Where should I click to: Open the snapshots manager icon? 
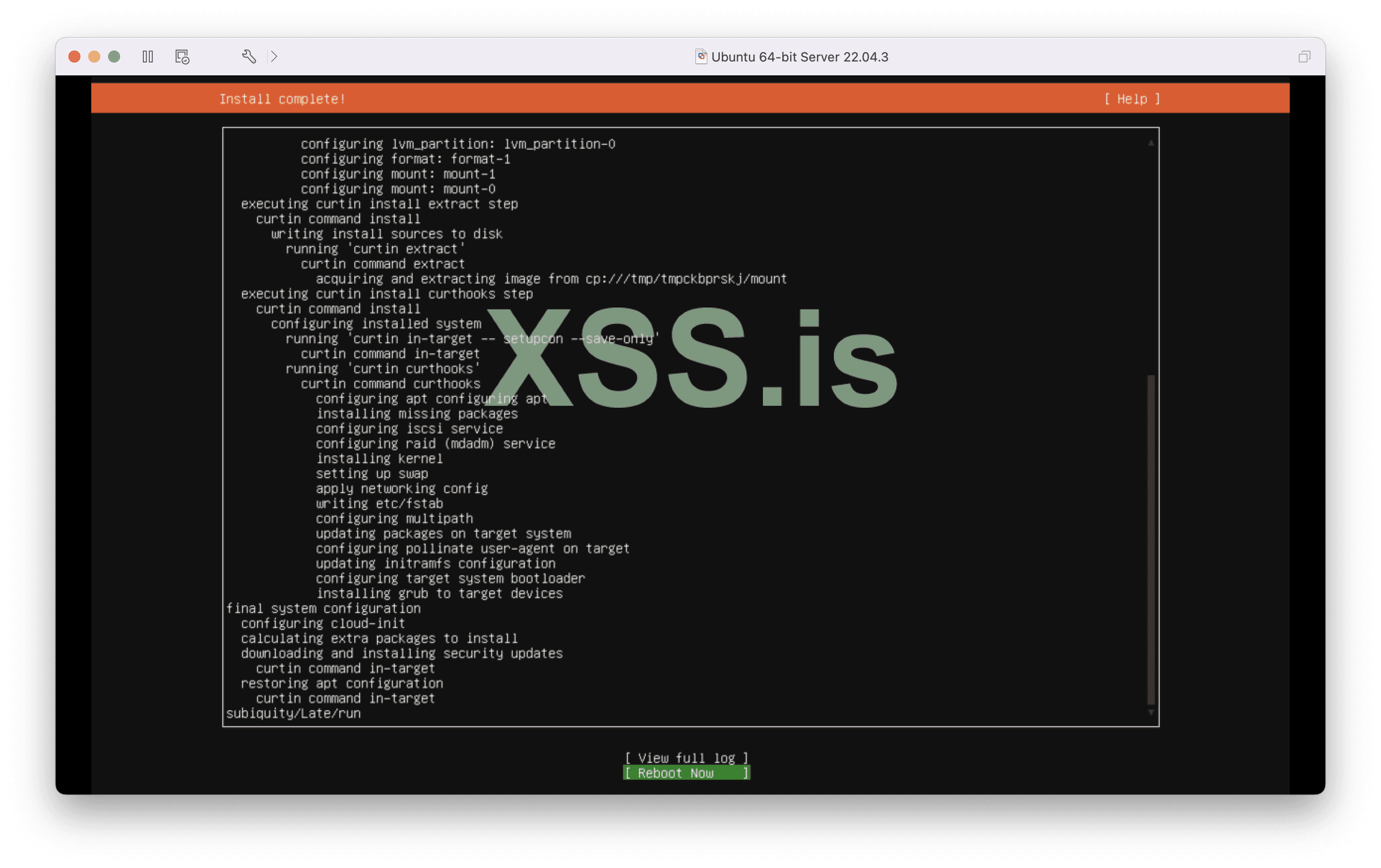(182, 57)
